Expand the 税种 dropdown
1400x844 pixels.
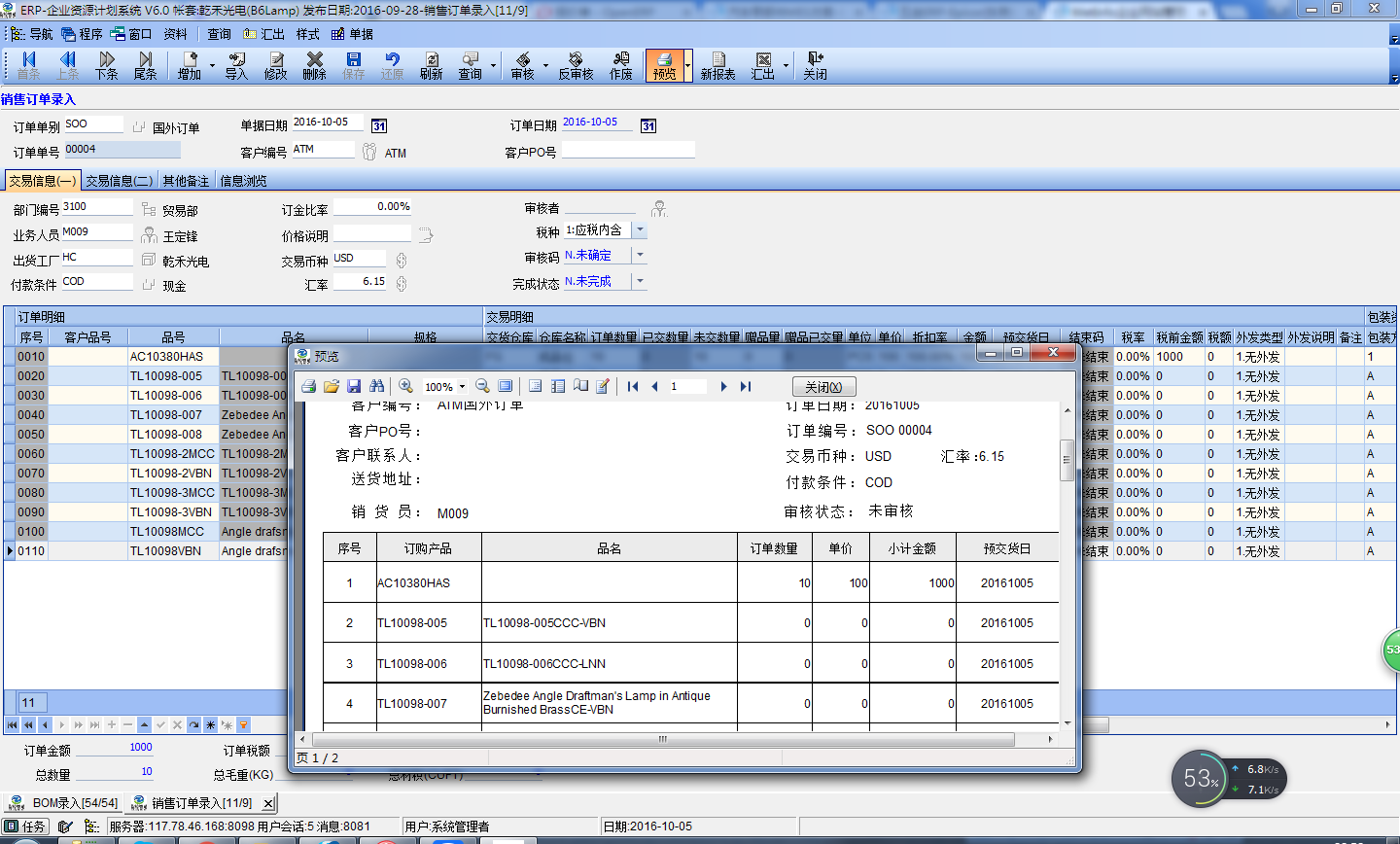[639, 230]
